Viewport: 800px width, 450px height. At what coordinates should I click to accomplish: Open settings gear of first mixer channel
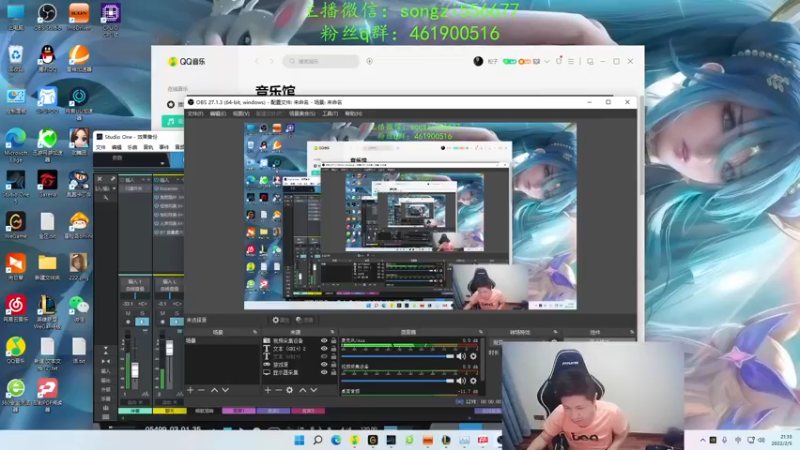[x=473, y=357]
